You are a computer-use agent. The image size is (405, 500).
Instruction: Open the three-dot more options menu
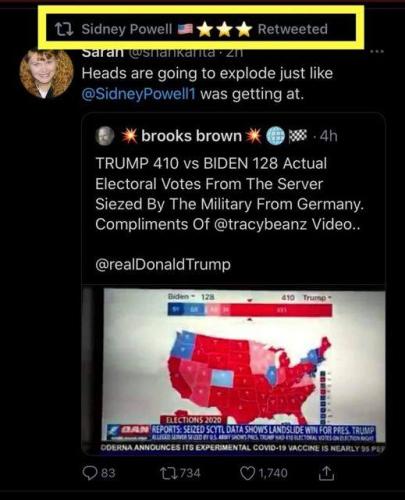[x=377, y=52]
